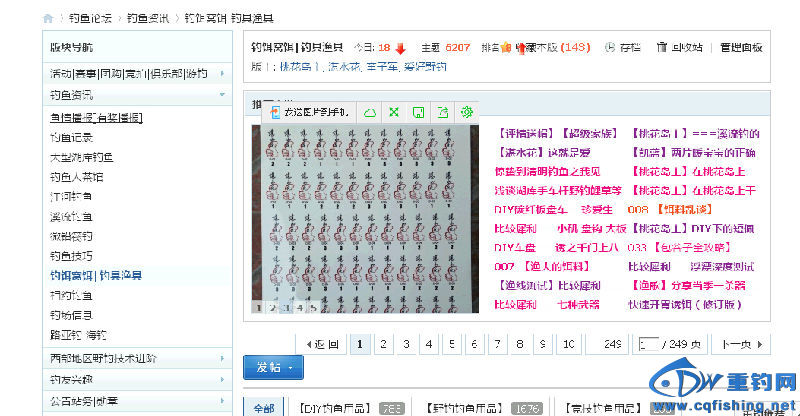Go to page 10 in pagination
Viewport: 800px width, 416px height.
(x=569, y=345)
